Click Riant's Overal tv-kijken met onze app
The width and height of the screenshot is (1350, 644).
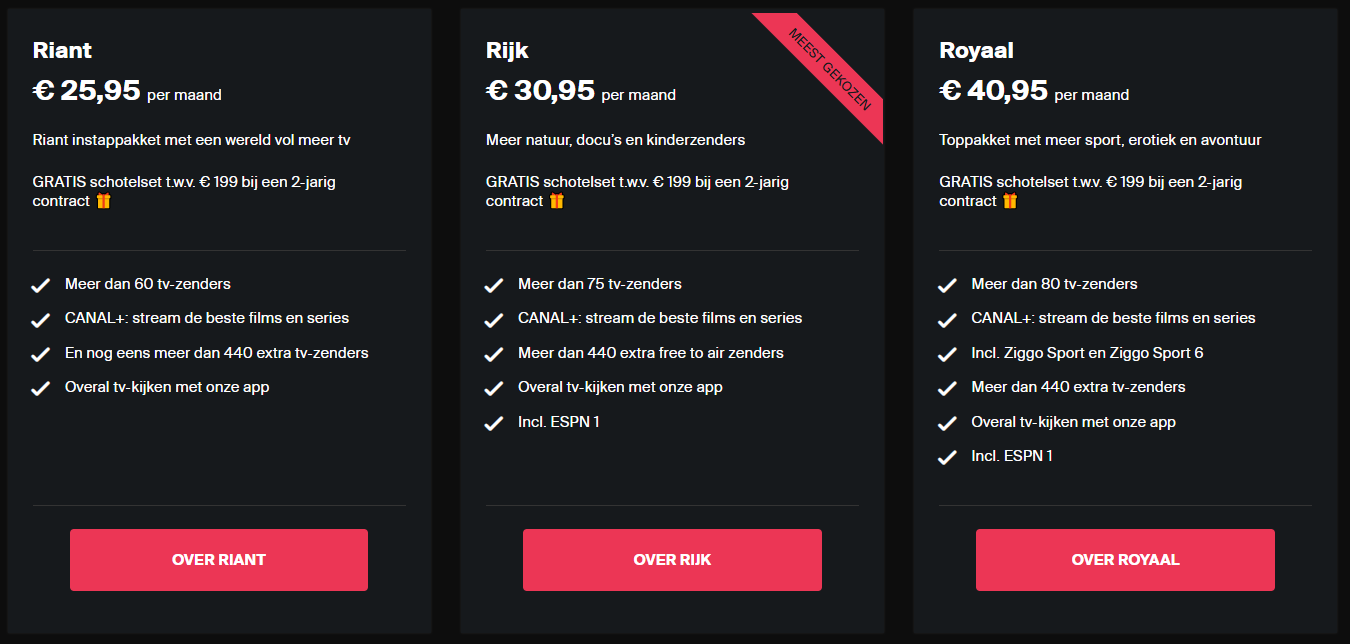pos(167,387)
